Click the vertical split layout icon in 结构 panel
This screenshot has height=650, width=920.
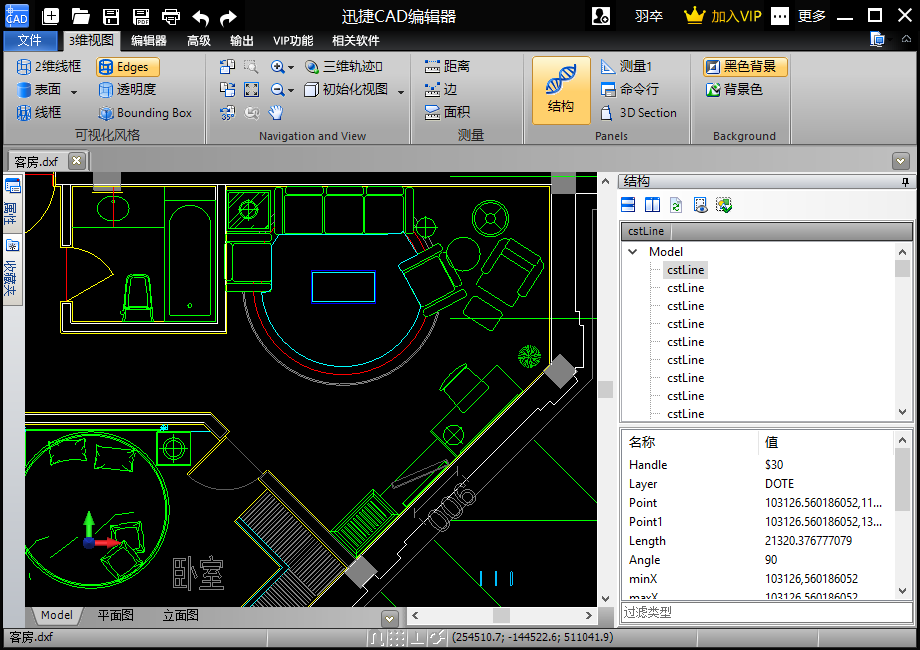[x=652, y=205]
